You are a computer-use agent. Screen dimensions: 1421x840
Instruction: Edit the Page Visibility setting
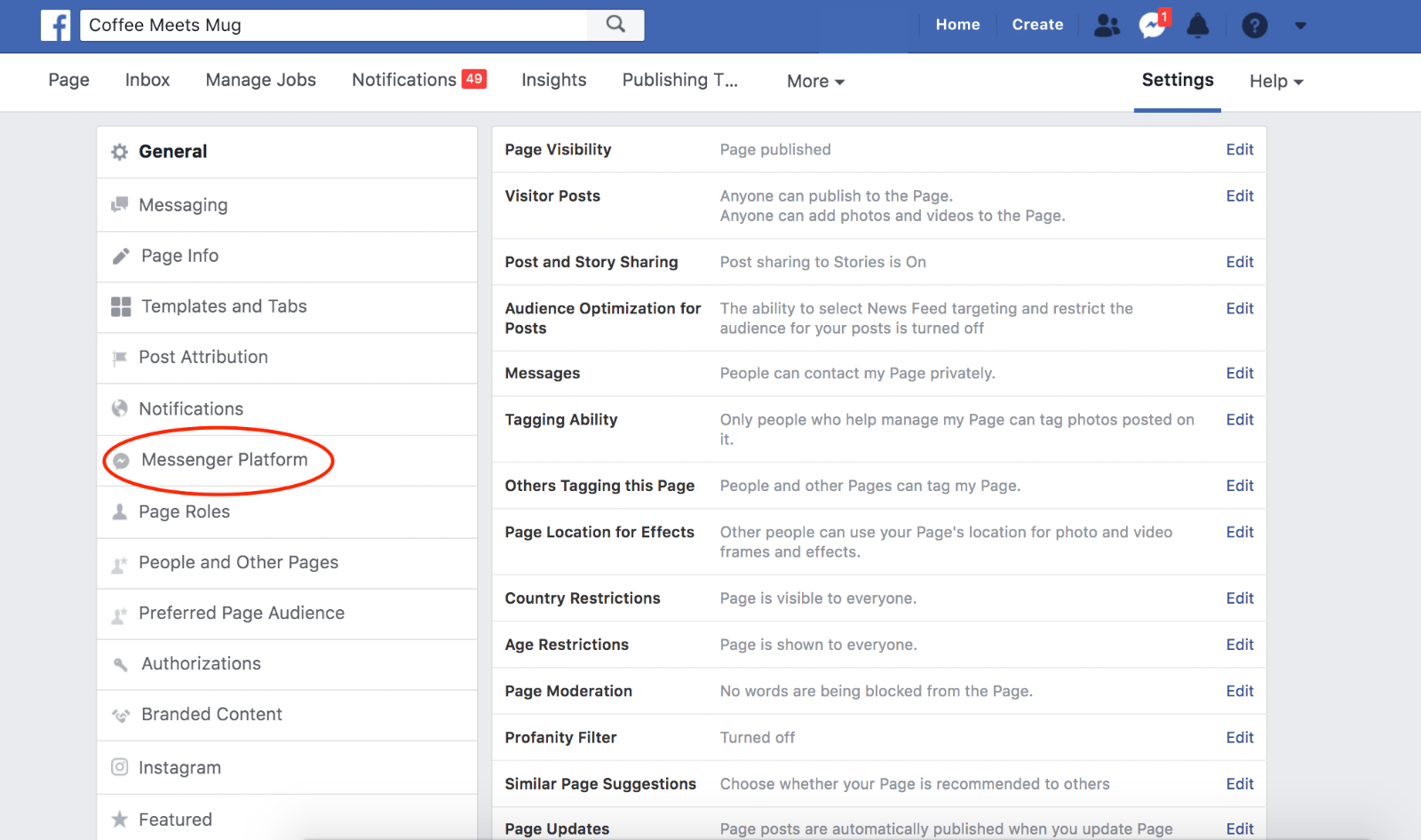(1240, 149)
